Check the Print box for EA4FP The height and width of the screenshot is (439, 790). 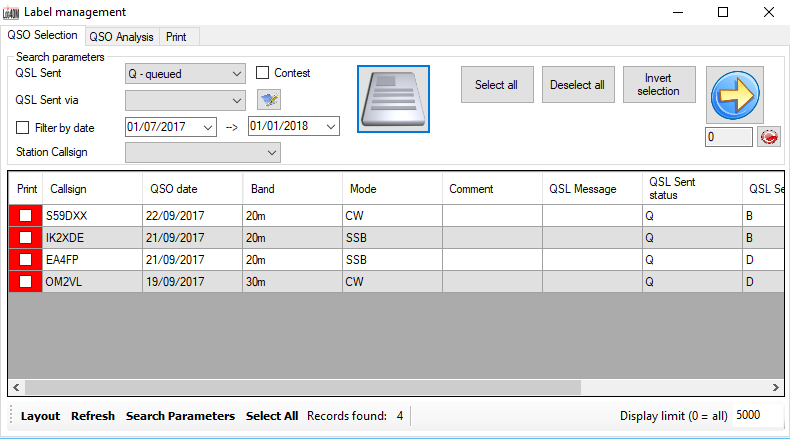25,260
